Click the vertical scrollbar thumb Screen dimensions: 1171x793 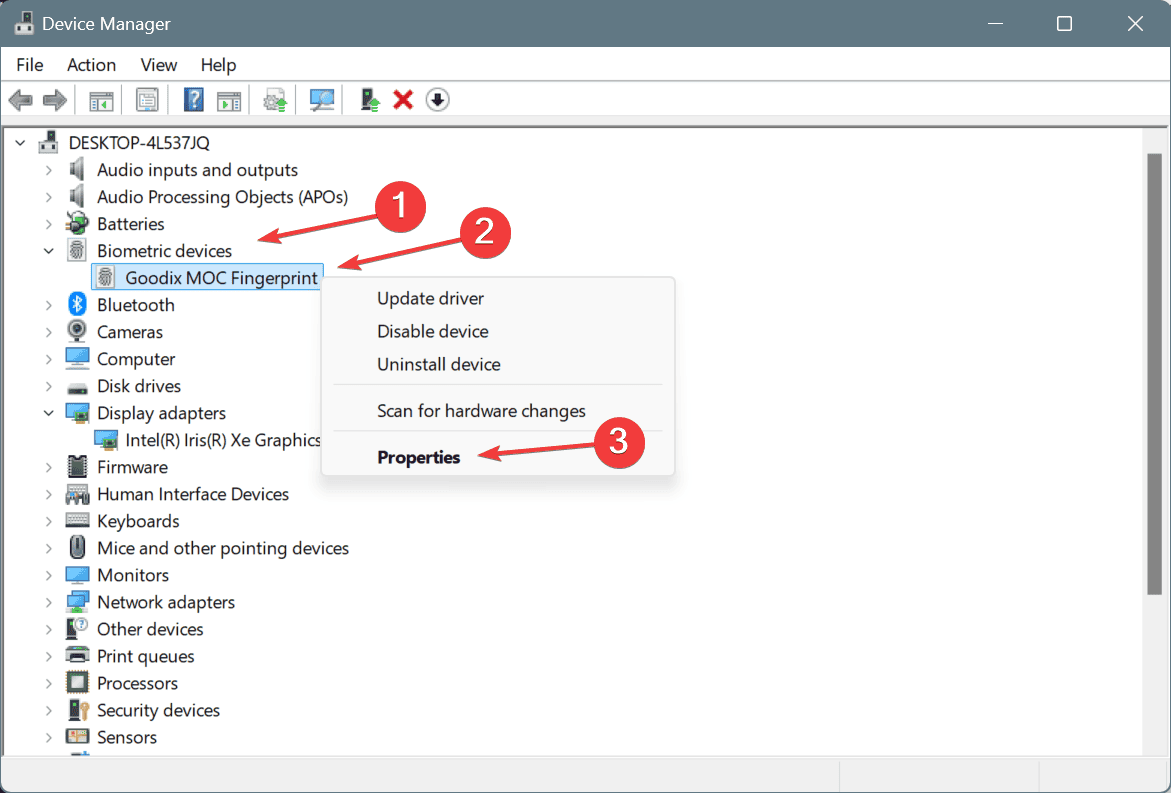pos(1155,373)
